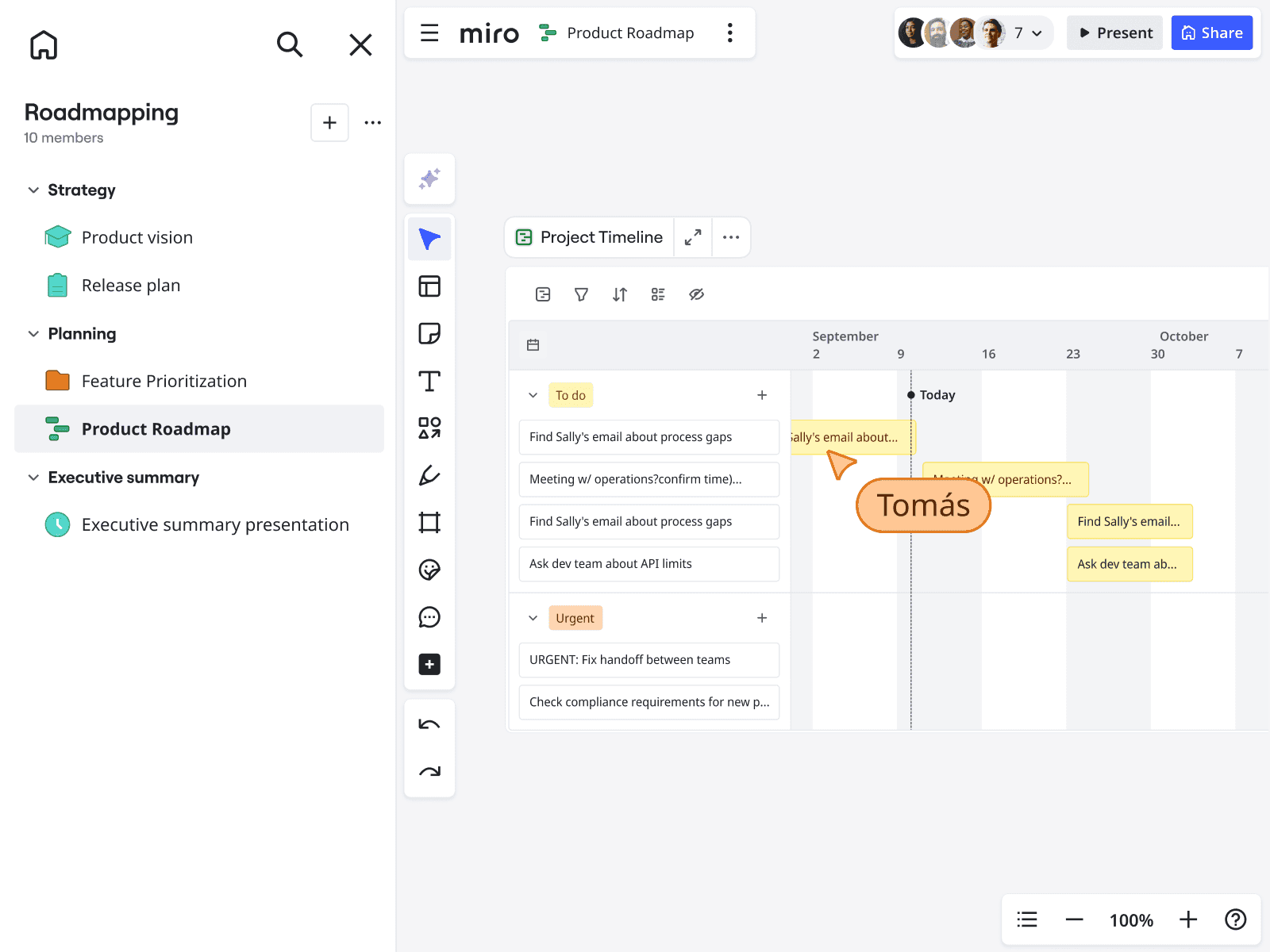
Task: Collapse the Urgent group
Action: pos(533,618)
